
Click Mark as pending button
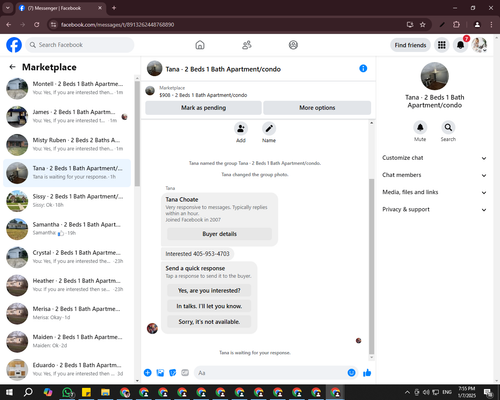tap(203, 108)
